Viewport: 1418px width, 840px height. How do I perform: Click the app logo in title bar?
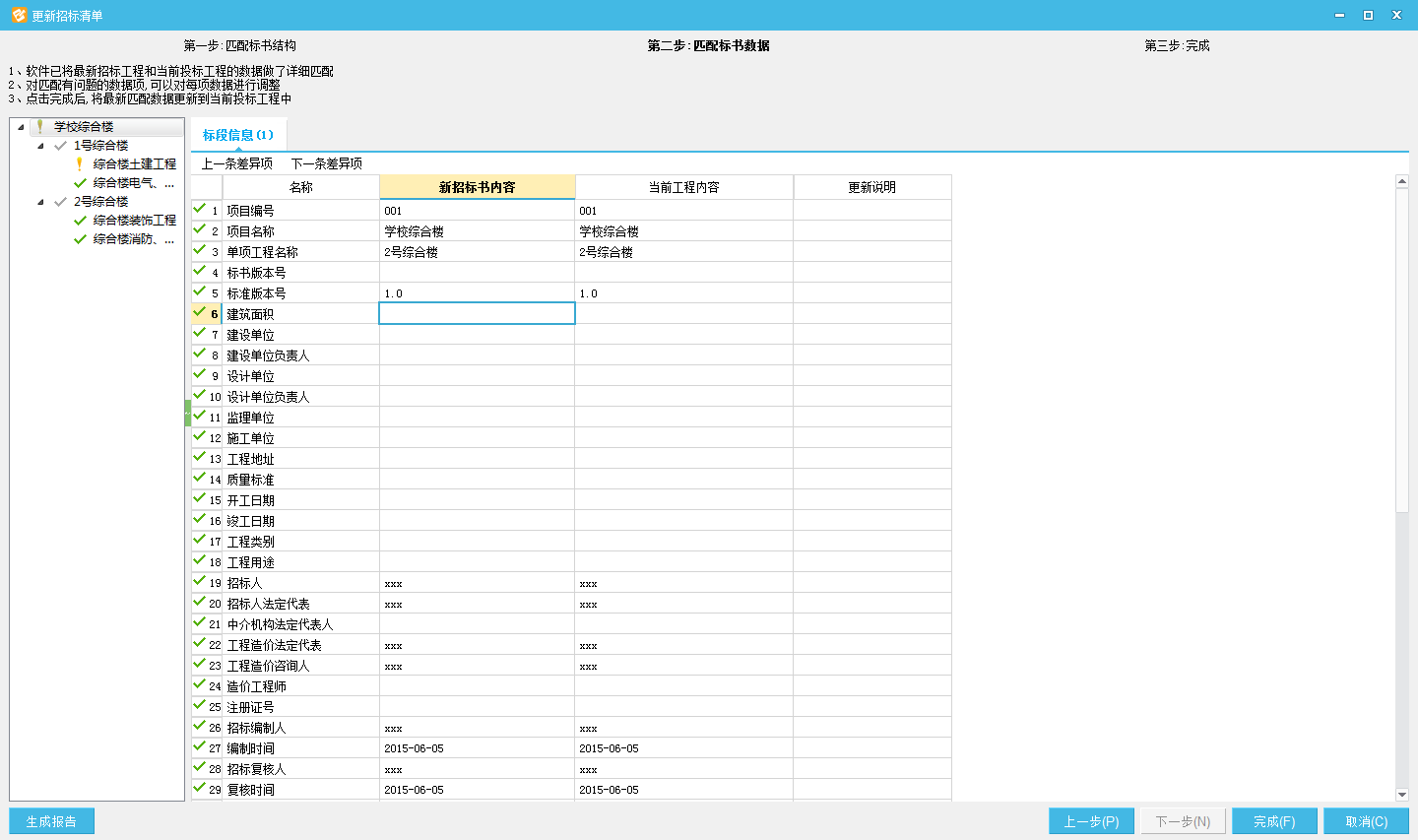(18, 16)
